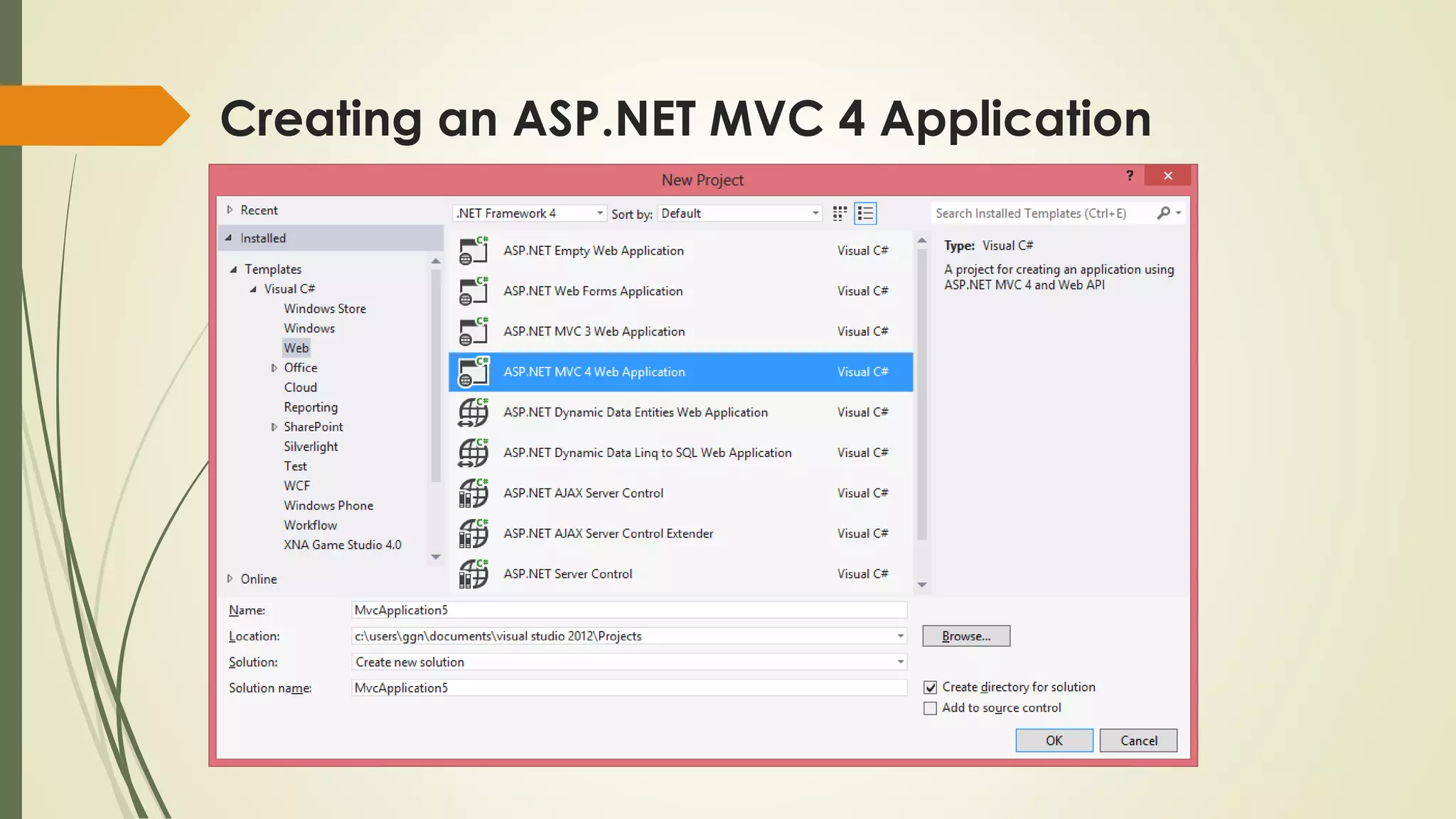
Task: Select ASP.NET MVC 3 Web Application template
Action: coord(680,332)
